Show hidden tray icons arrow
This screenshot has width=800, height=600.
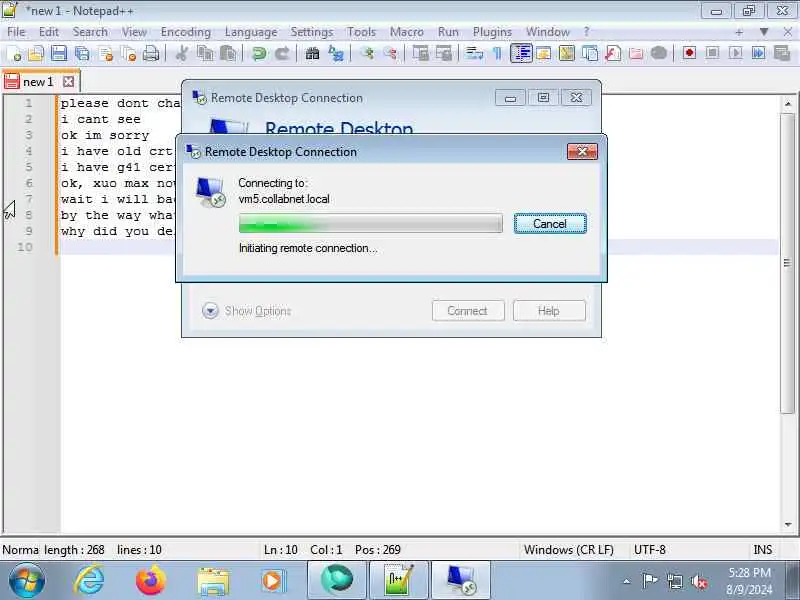627,581
